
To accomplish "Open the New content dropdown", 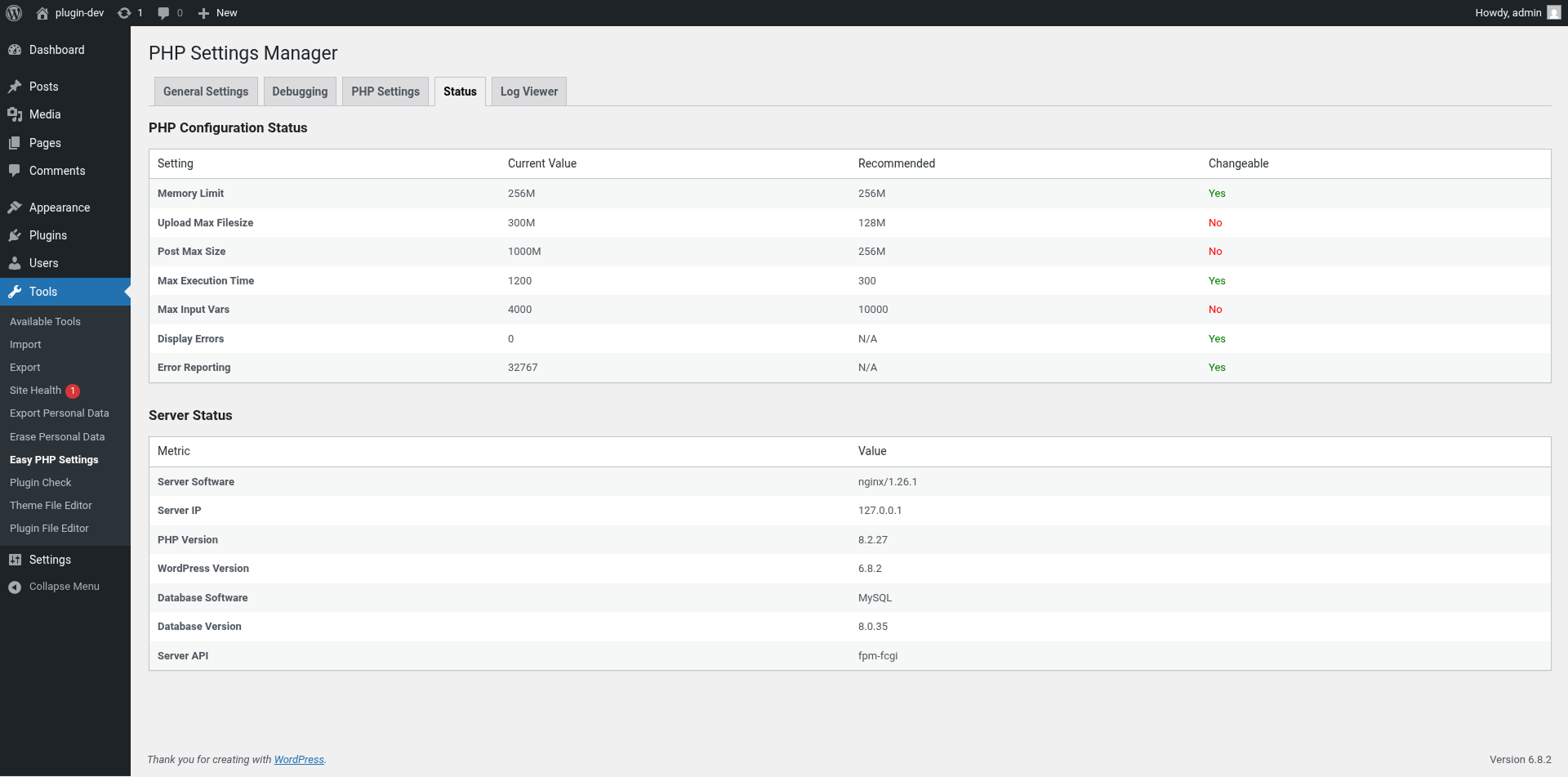I will tap(218, 13).
